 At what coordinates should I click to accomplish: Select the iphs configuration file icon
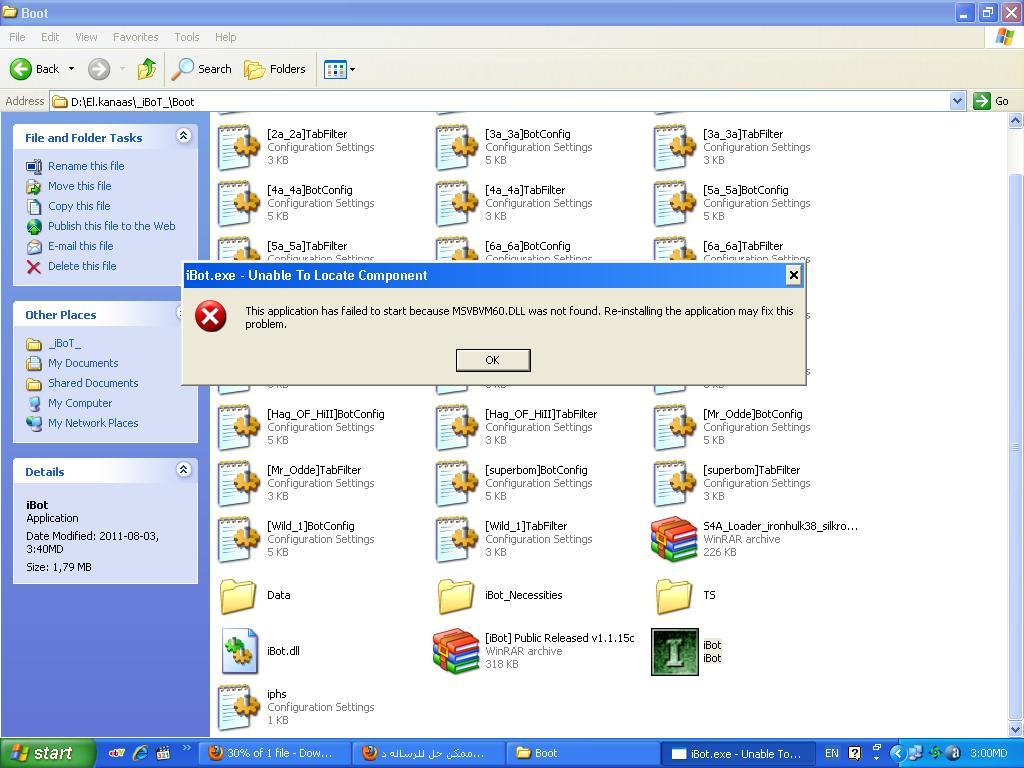click(238, 707)
